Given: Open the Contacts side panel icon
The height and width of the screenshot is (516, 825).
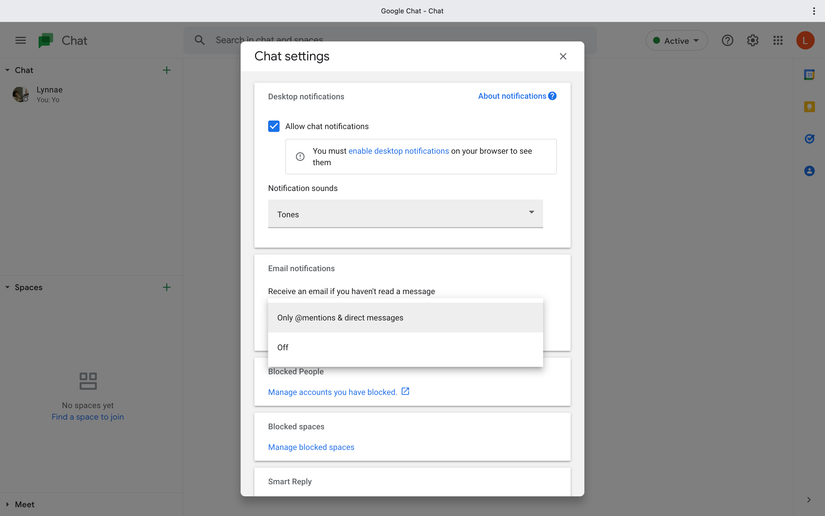Looking at the screenshot, I should tap(809, 171).
